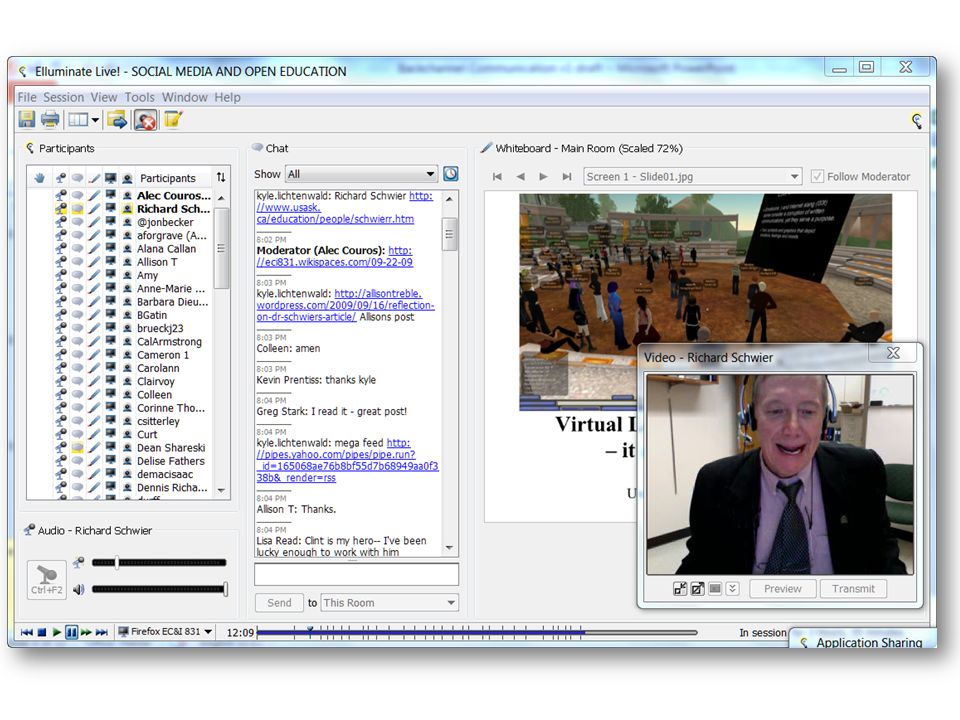
Task: Open the allisontreble.wordpress.com link in chat
Action: point(345,306)
